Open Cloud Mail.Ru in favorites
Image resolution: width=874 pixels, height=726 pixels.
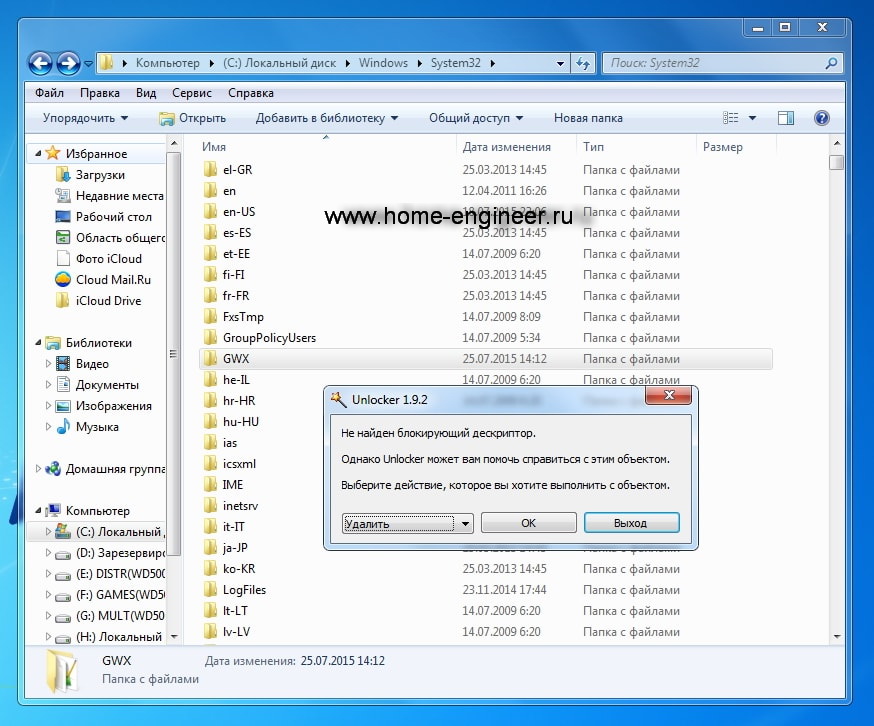click(112, 280)
